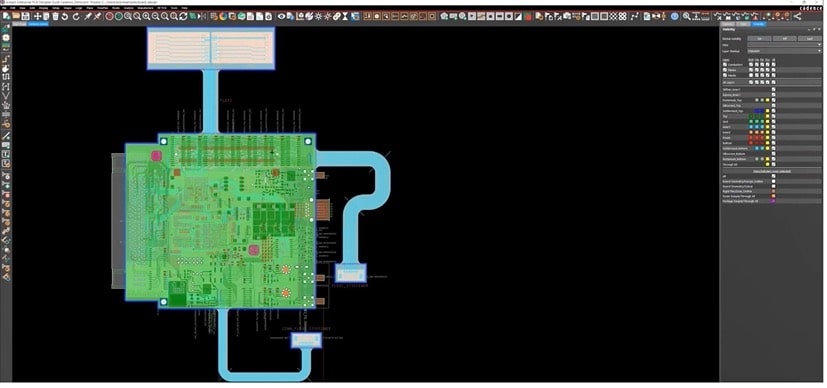Click the global visibility On button
827x388 pixels.
759,38
